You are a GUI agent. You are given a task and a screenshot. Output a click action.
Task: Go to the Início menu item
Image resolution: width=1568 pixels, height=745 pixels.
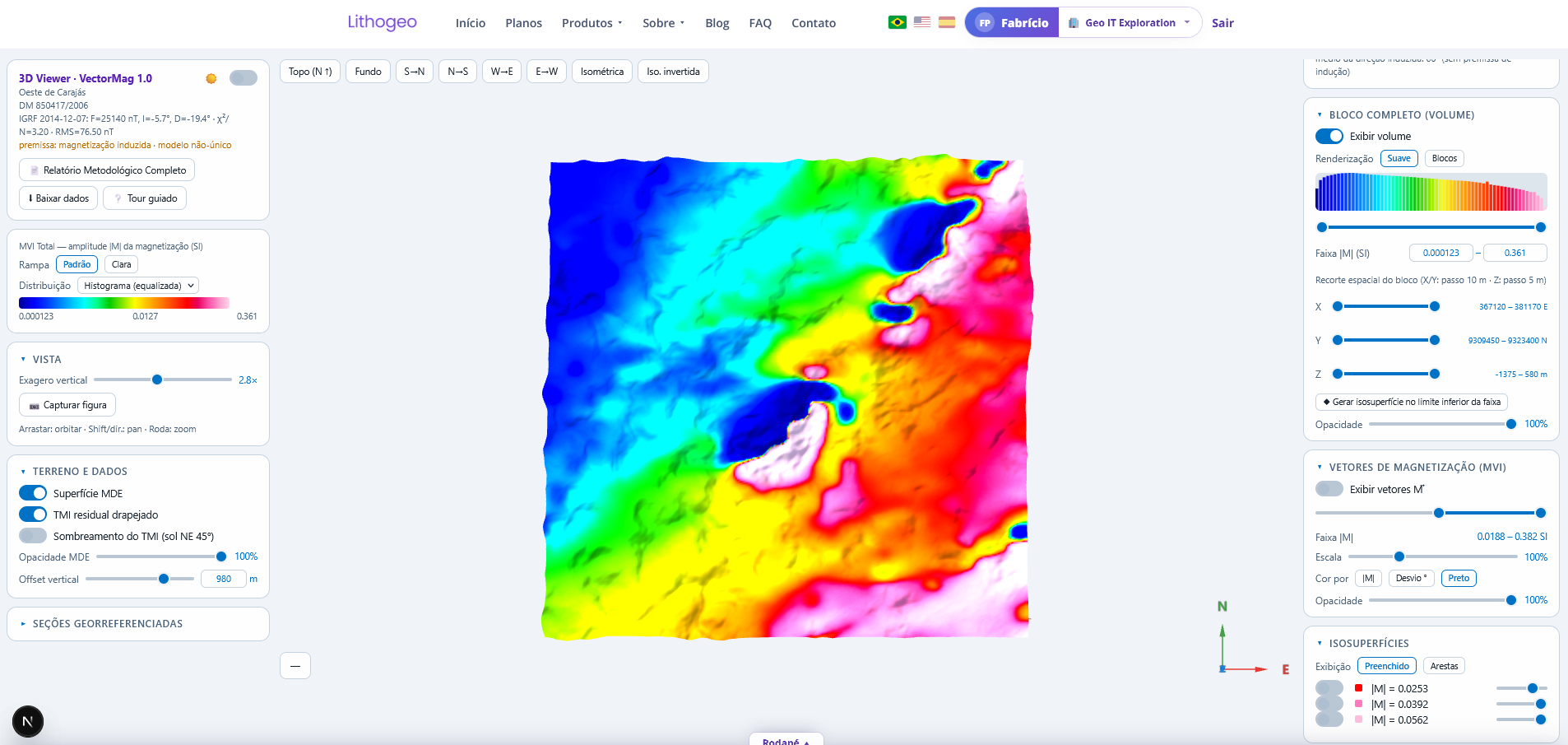471,23
